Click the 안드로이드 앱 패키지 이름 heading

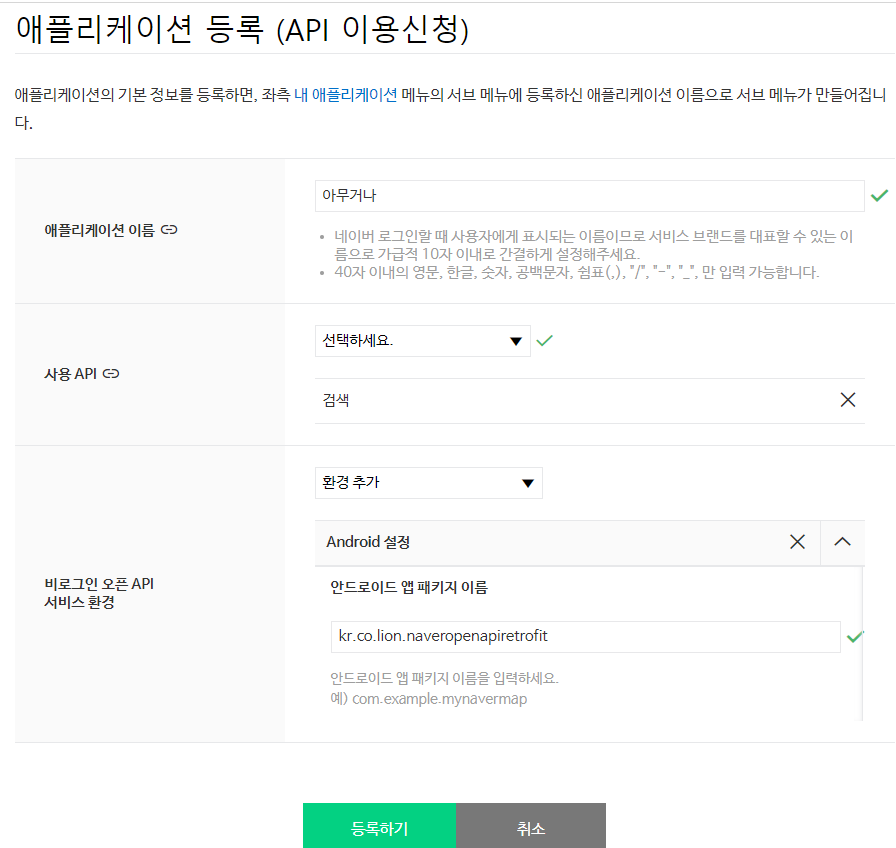(x=409, y=587)
